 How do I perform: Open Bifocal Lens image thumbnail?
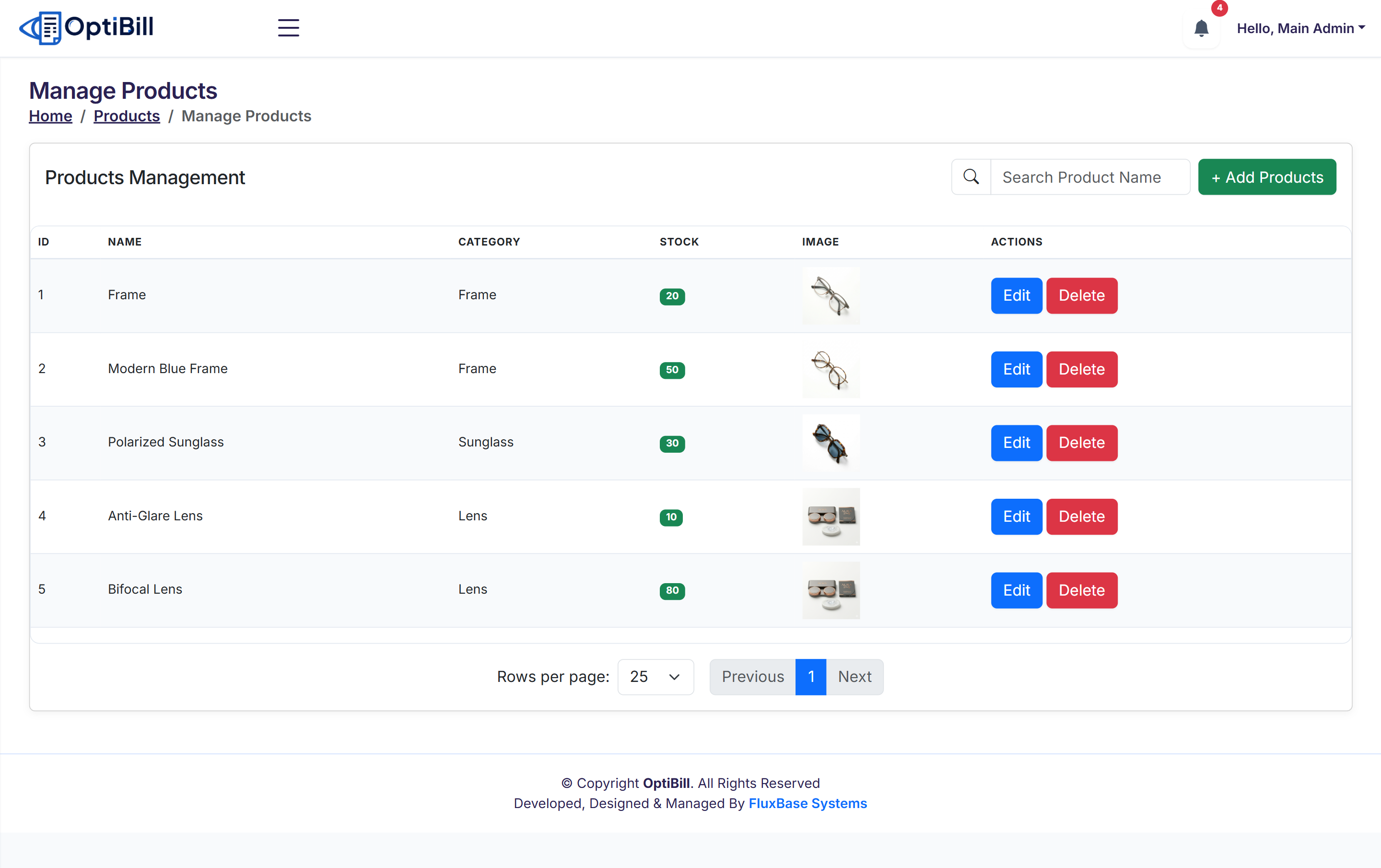coord(831,590)
